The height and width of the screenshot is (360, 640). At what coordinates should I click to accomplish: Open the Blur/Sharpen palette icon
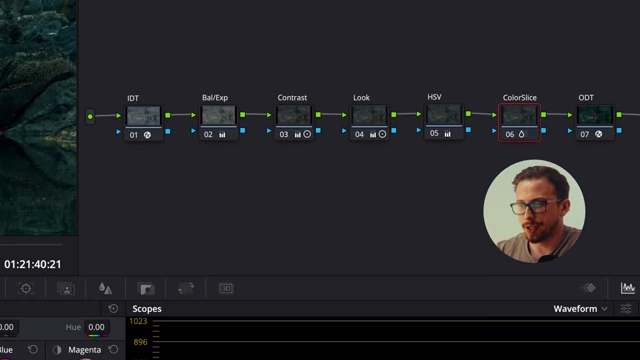(105, 289)
